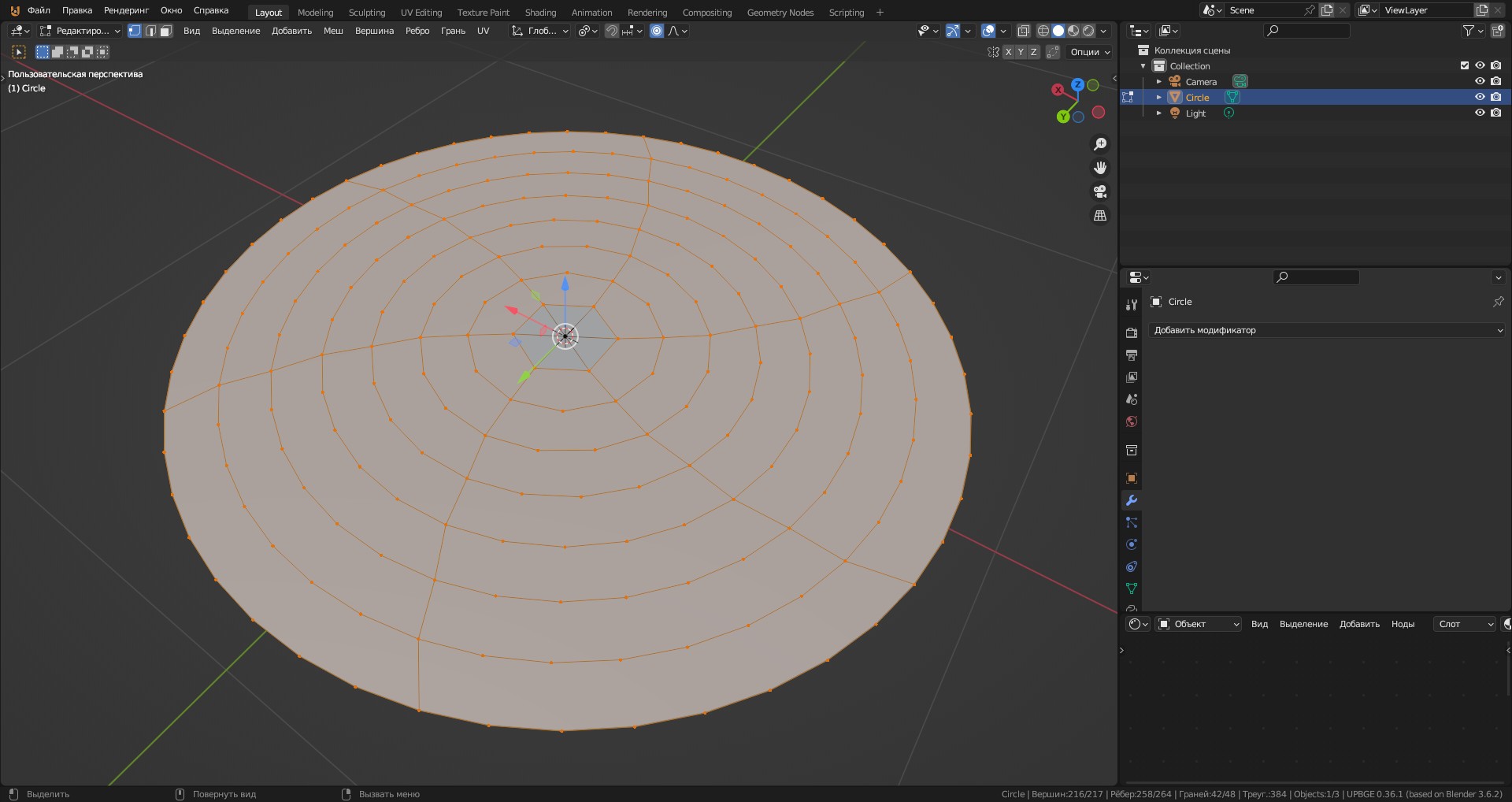The width and height of the screenshot is (1512, 802).
Task: Select wireframe viewport shading
Action: pyautogui.click(x=1043, y=31)
